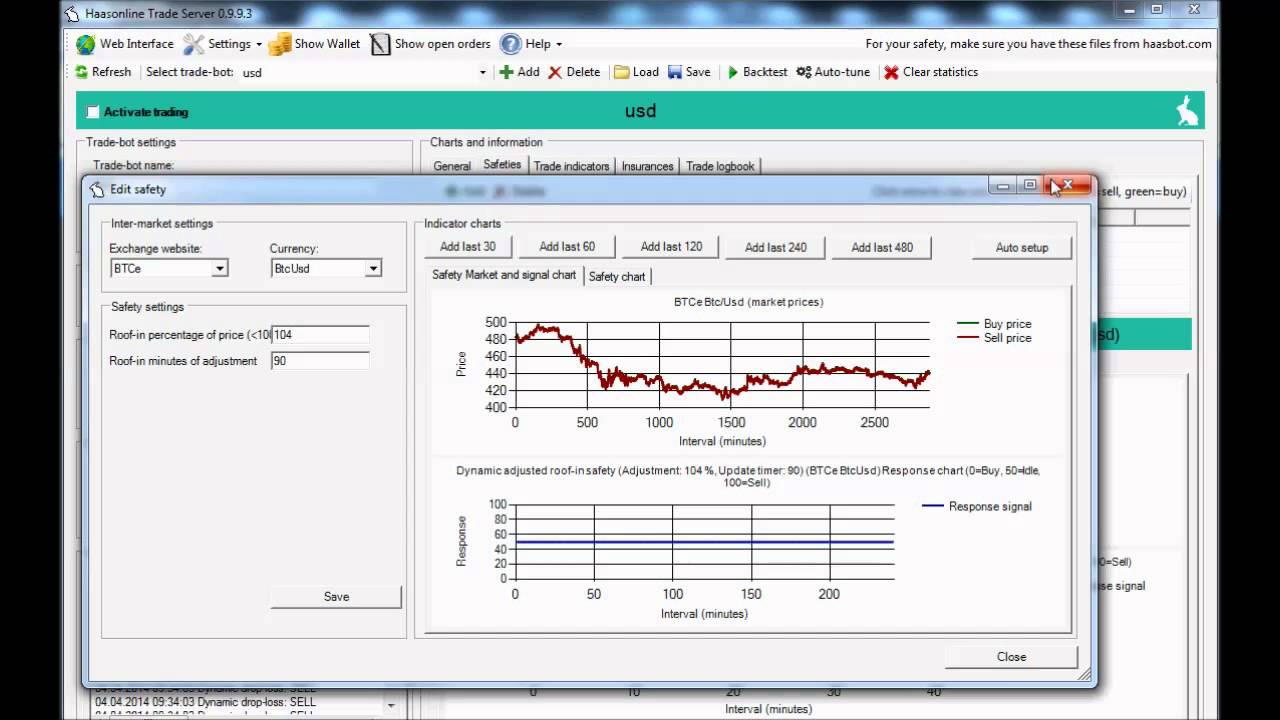Expand the Help menu arrow
Screen dimensions: 1280x720
[558, 44]
